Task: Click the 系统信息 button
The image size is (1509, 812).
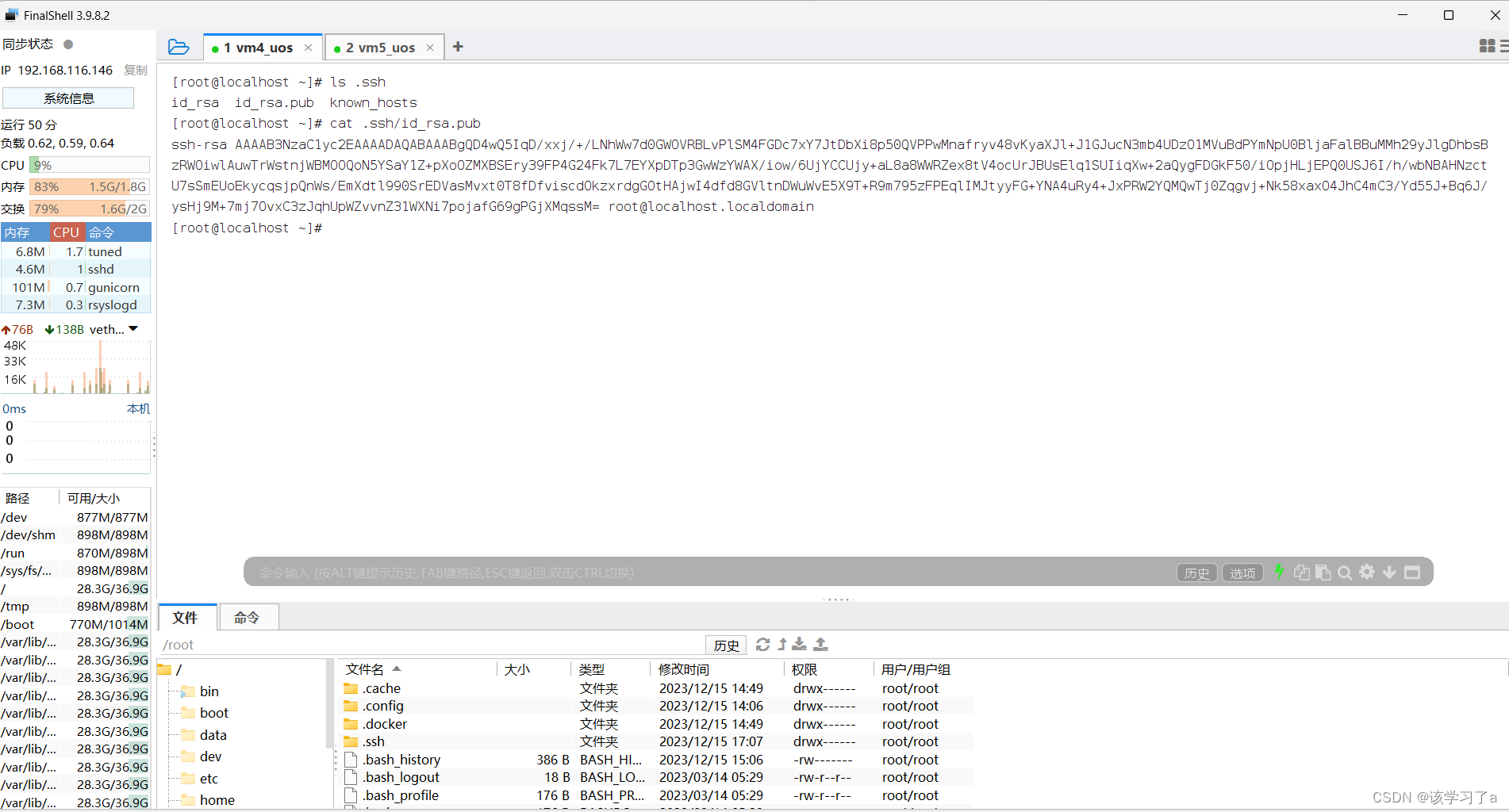Action: click(68, 98)
